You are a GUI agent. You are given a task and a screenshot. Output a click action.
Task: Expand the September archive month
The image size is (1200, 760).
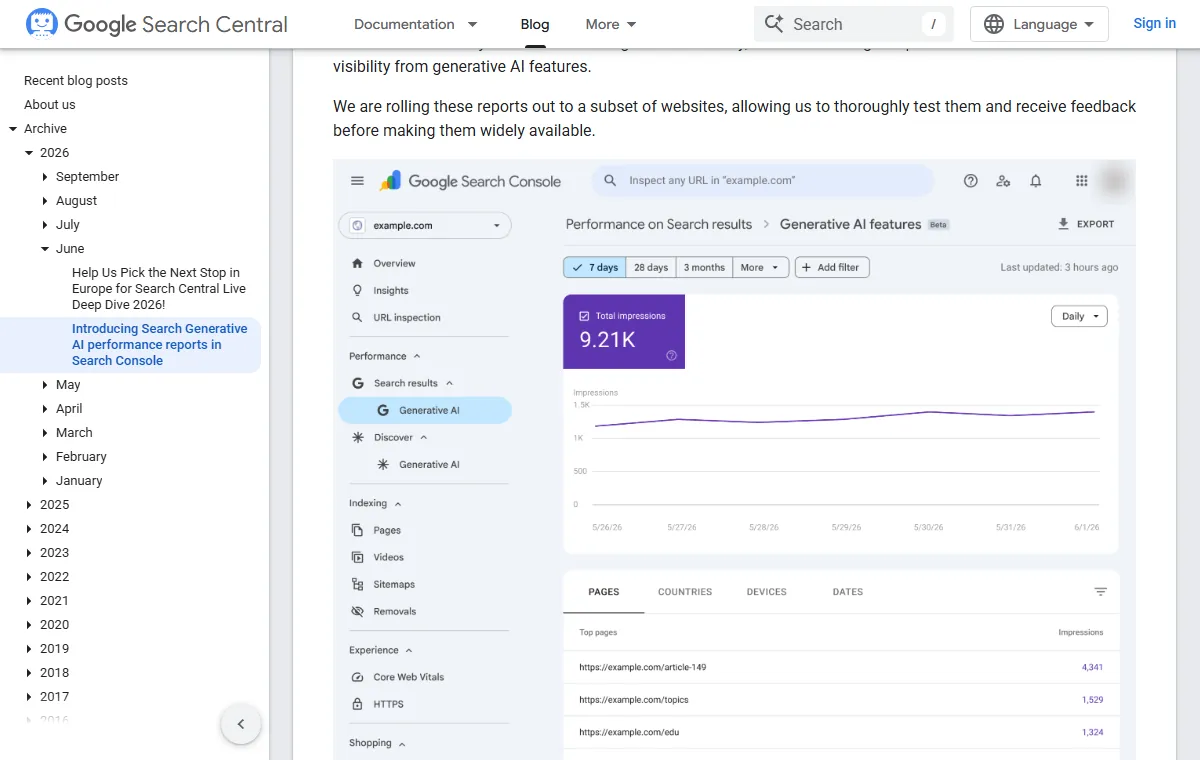[x=45, y=176]
